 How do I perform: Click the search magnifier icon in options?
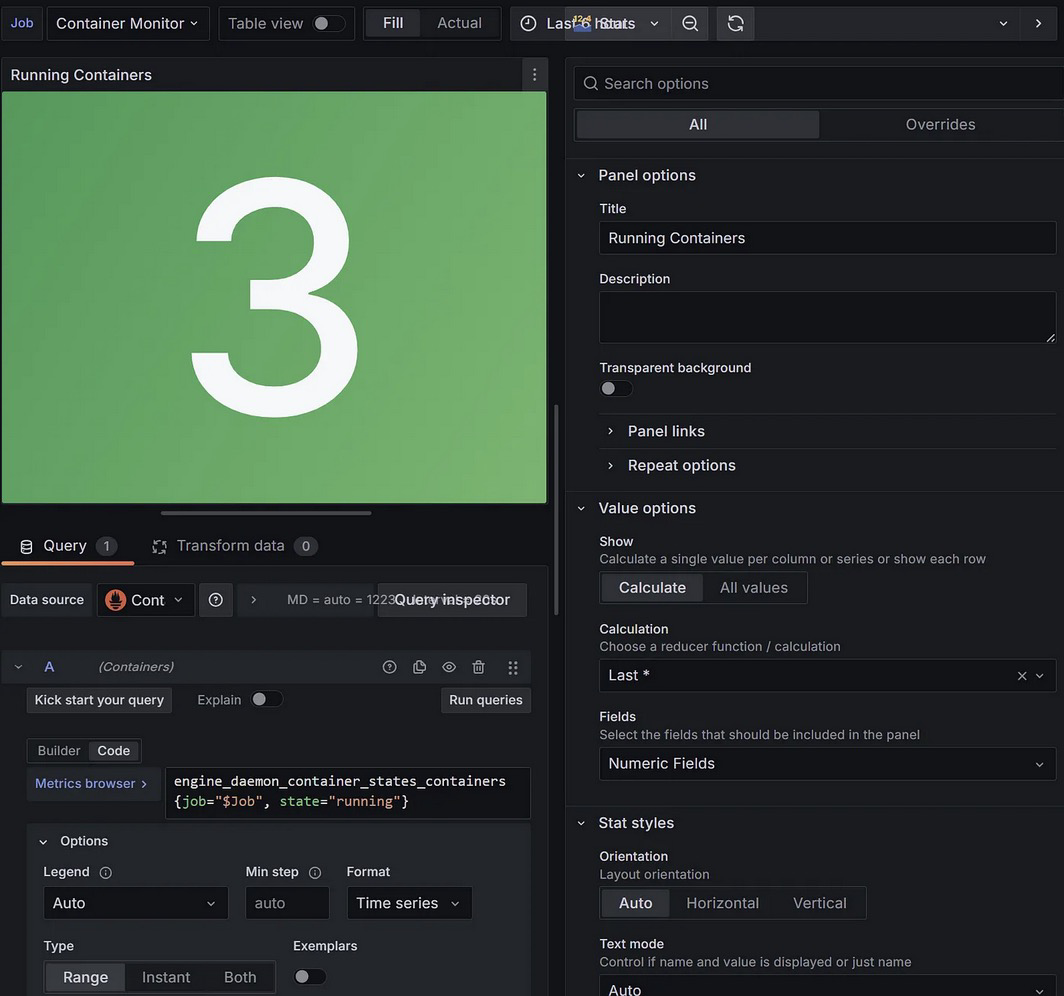pyautogui.click(x=591, y=83)
